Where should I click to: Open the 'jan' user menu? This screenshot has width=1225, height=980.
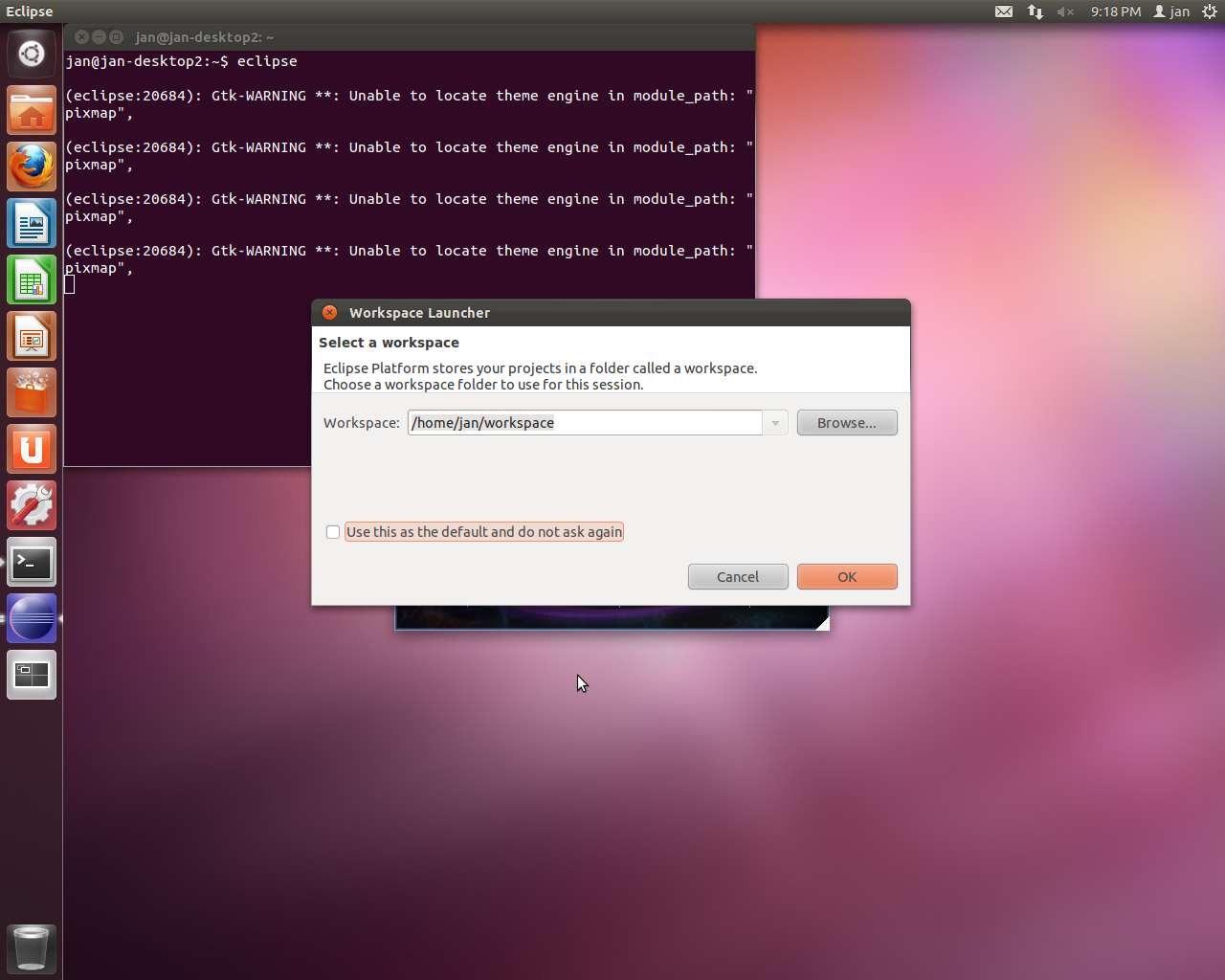click(x=1171, y=11)
